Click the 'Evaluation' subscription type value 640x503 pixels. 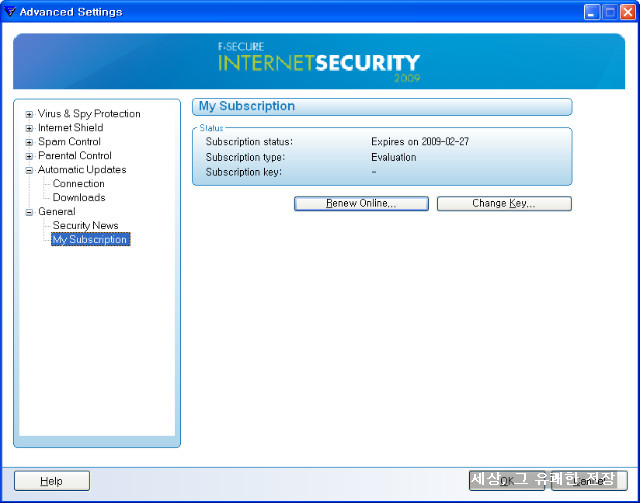tap(393, 157)
